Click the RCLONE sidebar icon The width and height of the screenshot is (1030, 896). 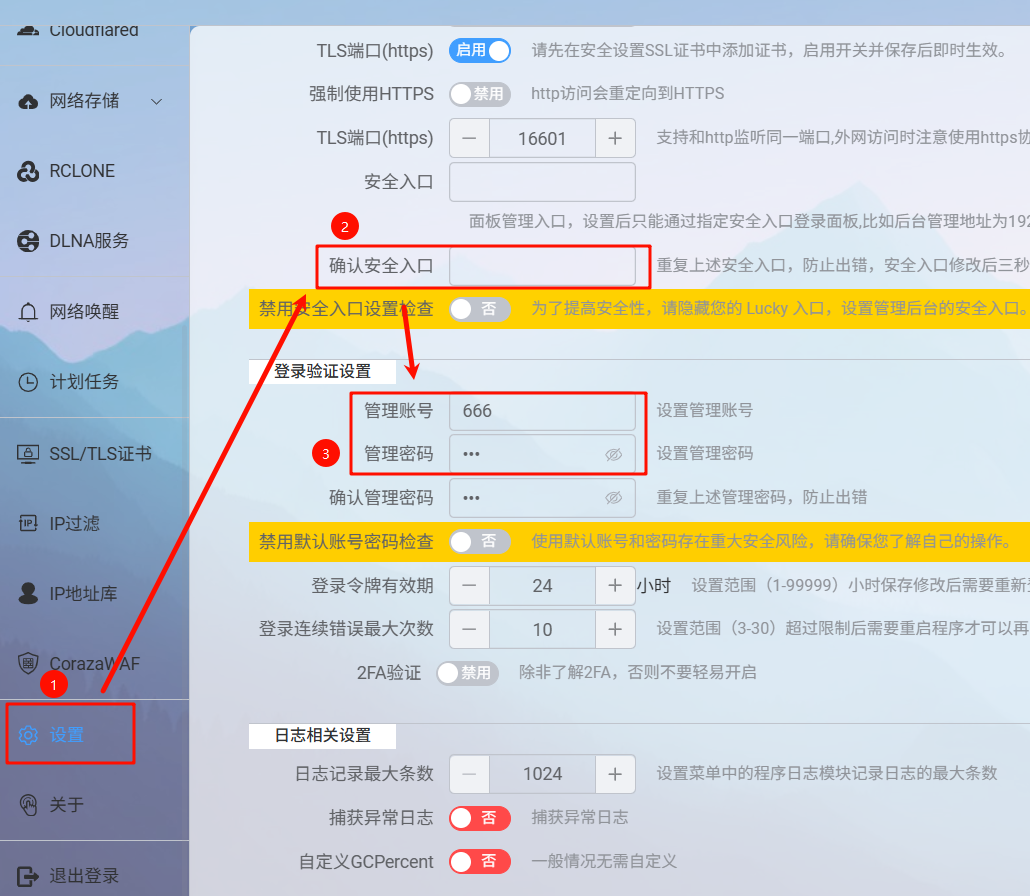click(x=29, y=172)
